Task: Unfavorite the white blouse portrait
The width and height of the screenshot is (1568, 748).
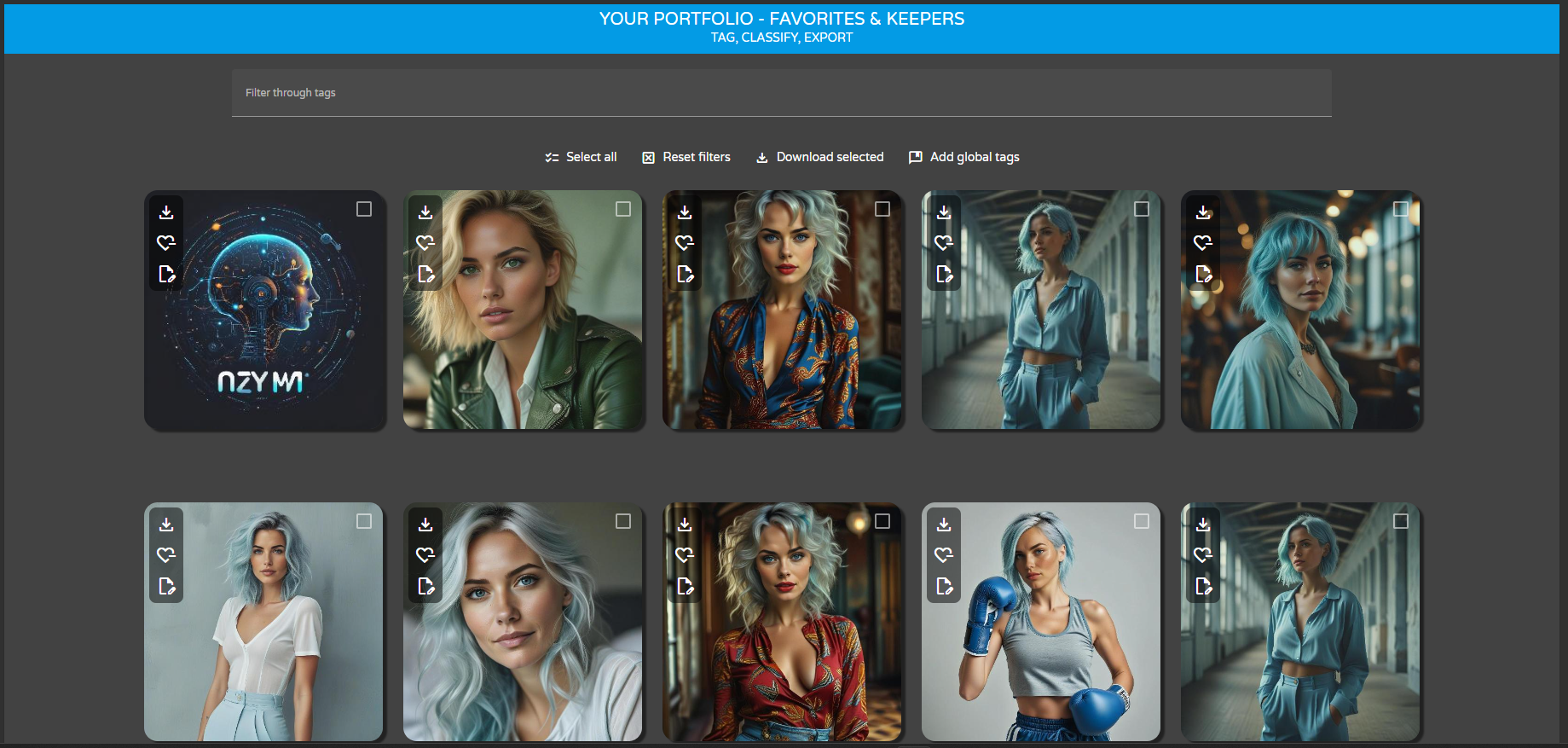Action: [166, 555]
